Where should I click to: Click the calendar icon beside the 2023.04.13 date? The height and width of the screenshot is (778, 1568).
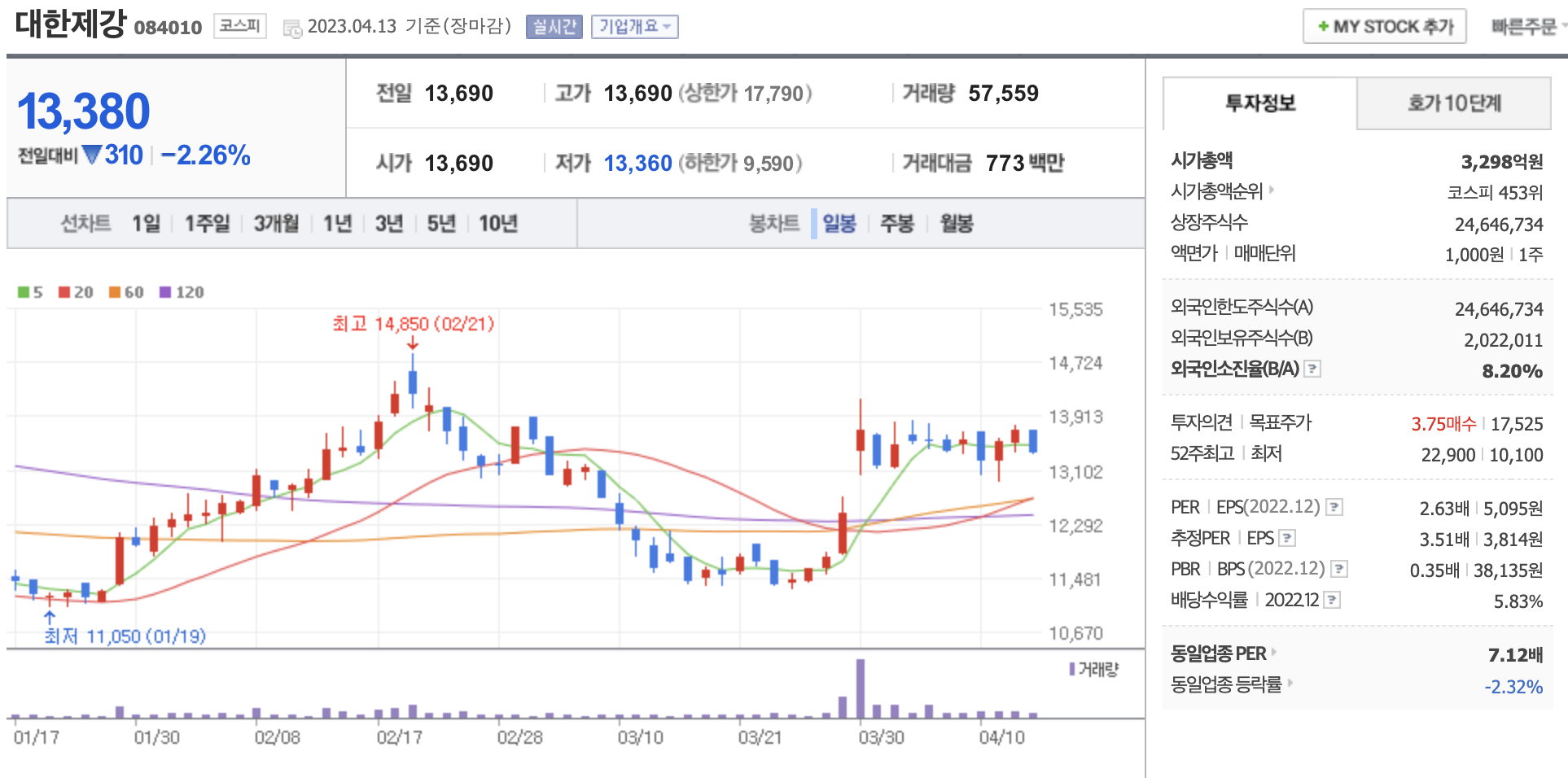pos(291,28)
